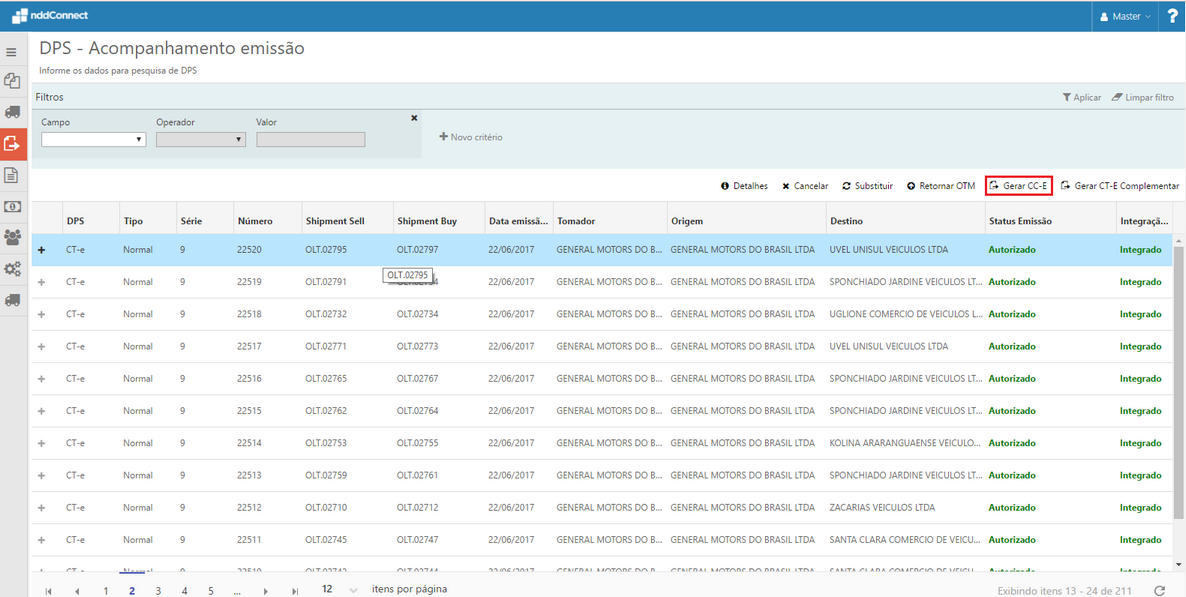Click Novo critério to add a filter
Image resolution: width=1186 pixels, height=597 pixels.
click(x=471, y=137)
